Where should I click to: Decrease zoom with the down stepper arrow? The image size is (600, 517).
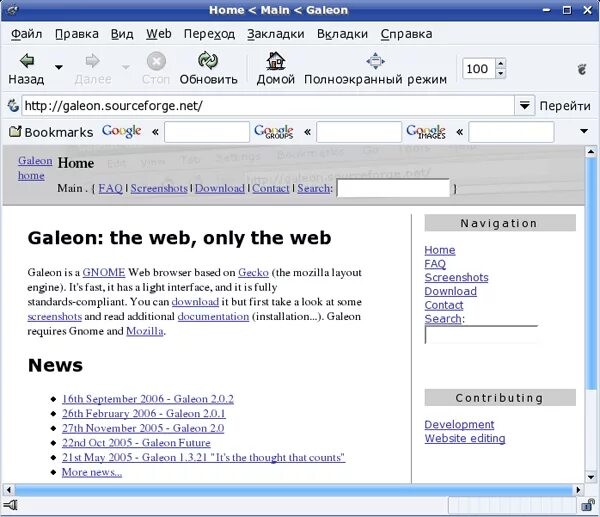pyautogui.click(x=501, y=73)
